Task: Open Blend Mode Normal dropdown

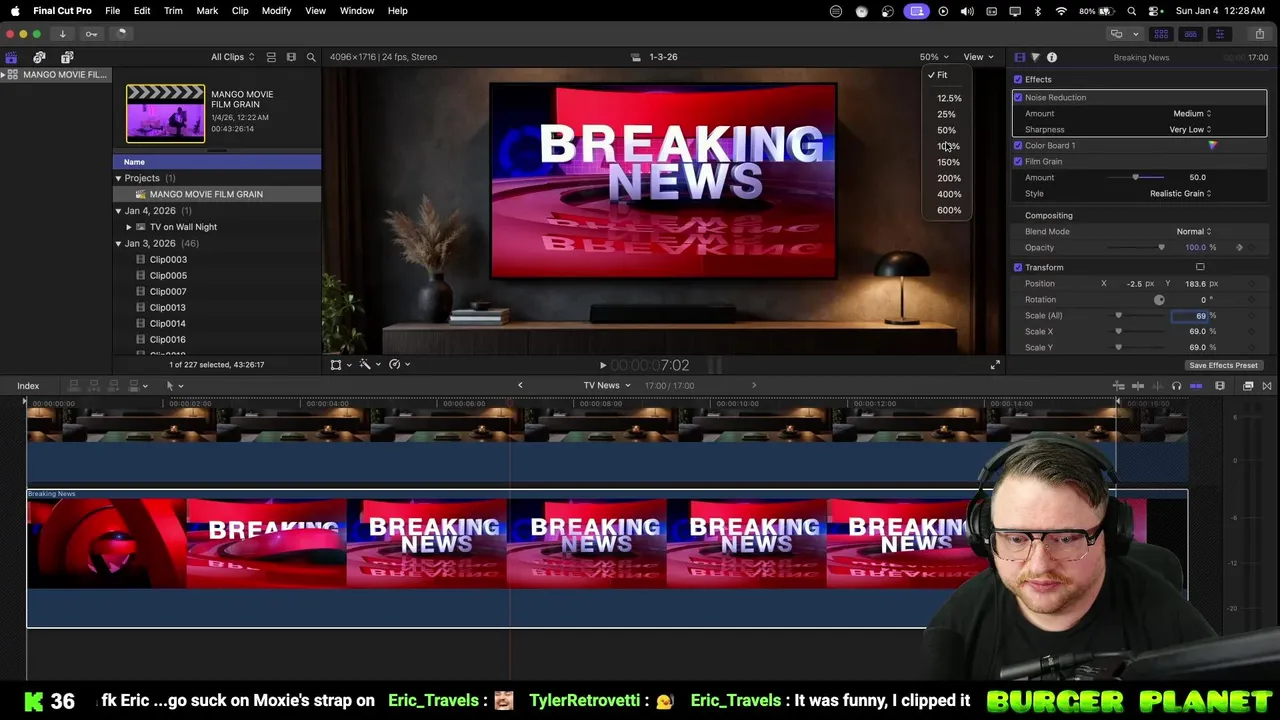Action: click(x=1194, y=231)
